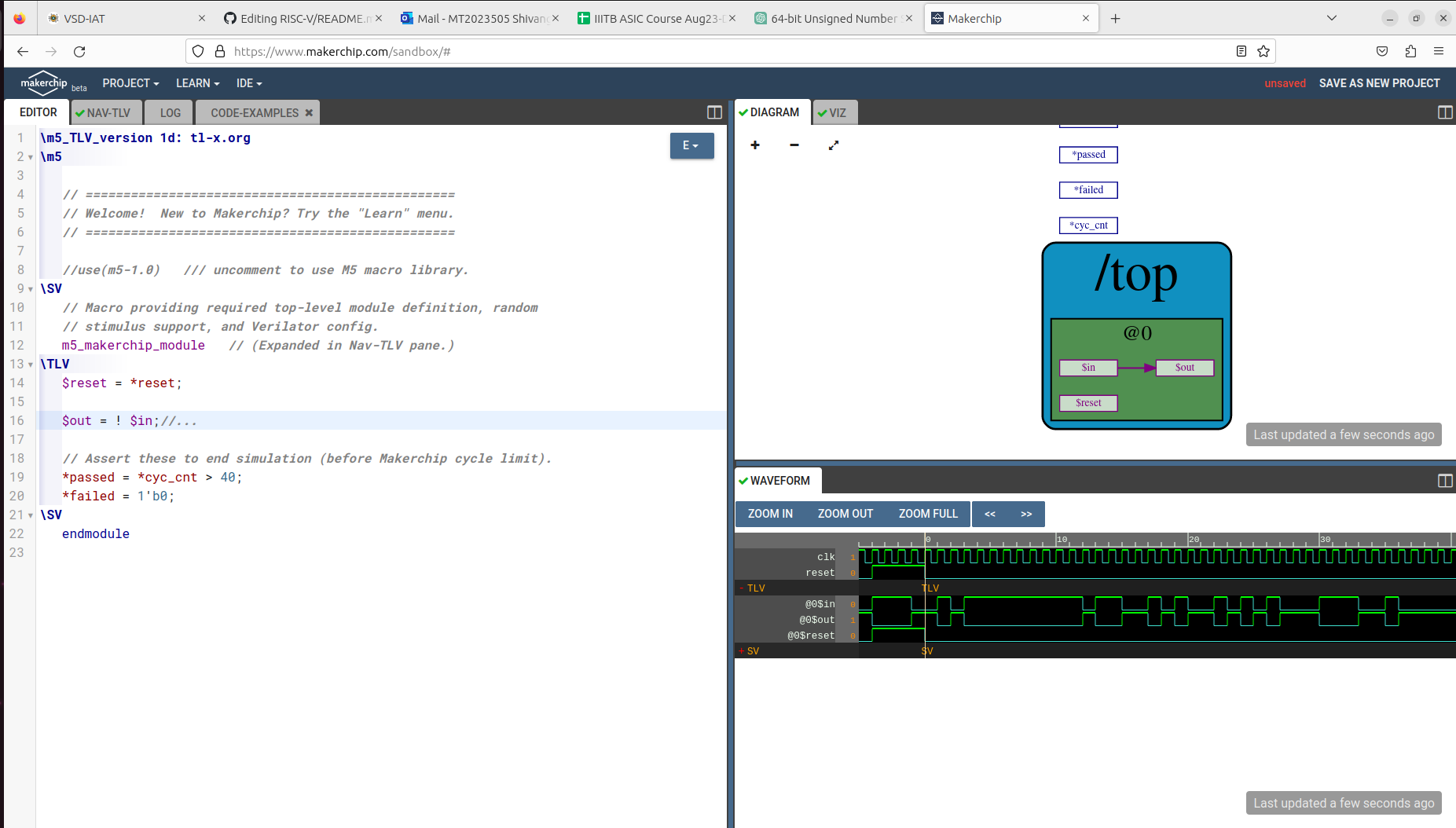This screenshot has width=1456, height=828.
Task: Click SAVE AS NEW PROJECT
Action: [x=1379, y=83]
